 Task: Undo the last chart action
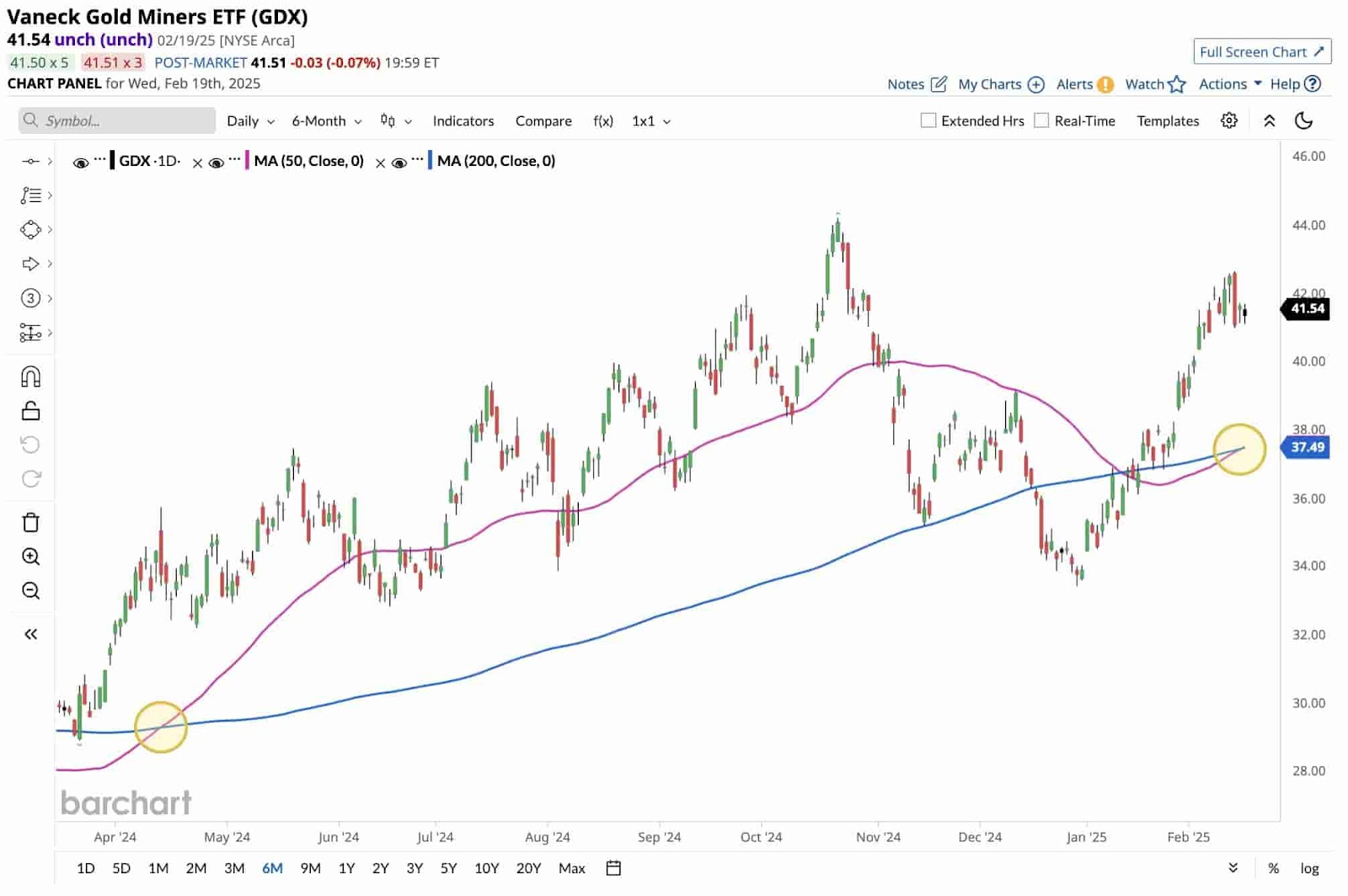coord(30,445)
